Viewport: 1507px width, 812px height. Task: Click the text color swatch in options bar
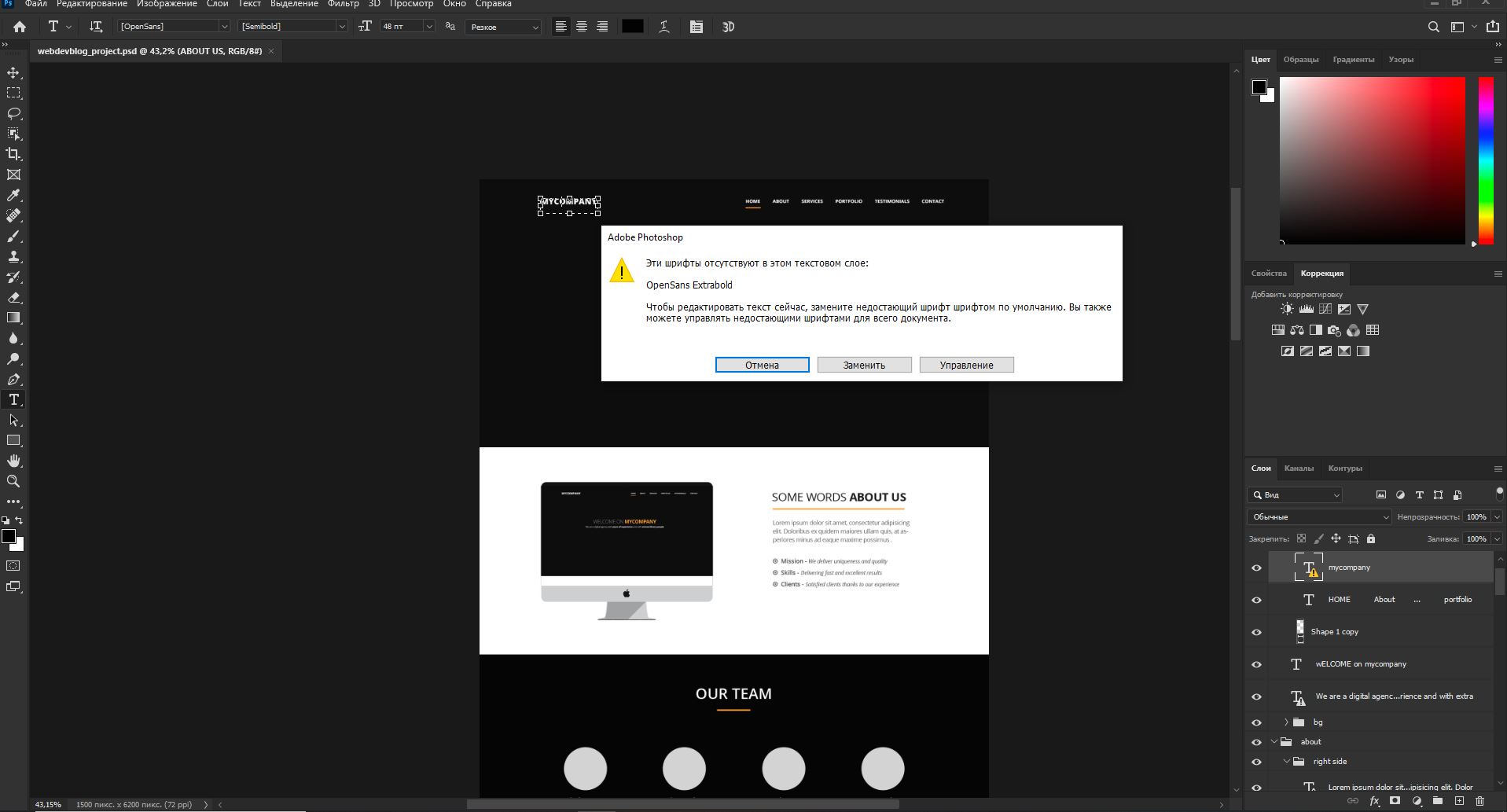(632, 27)
